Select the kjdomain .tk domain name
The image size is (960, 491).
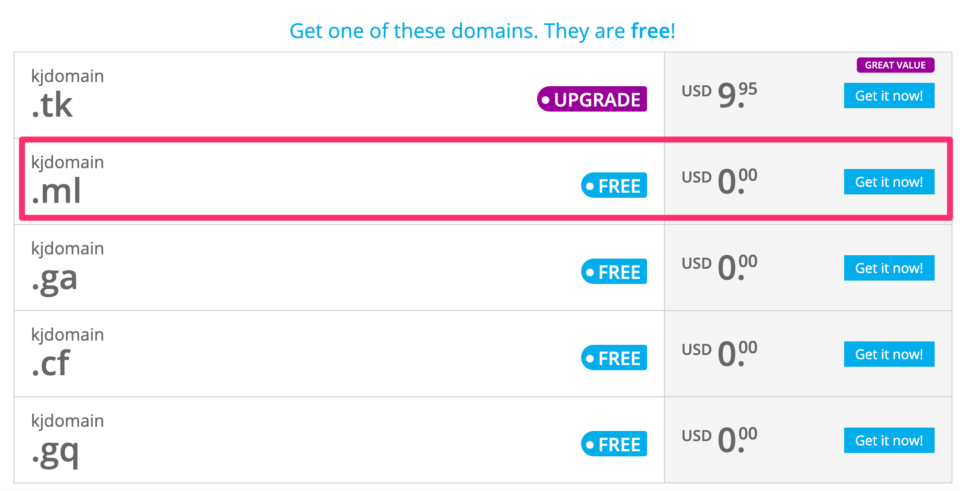pyautogui.click(x=67, y=93)
